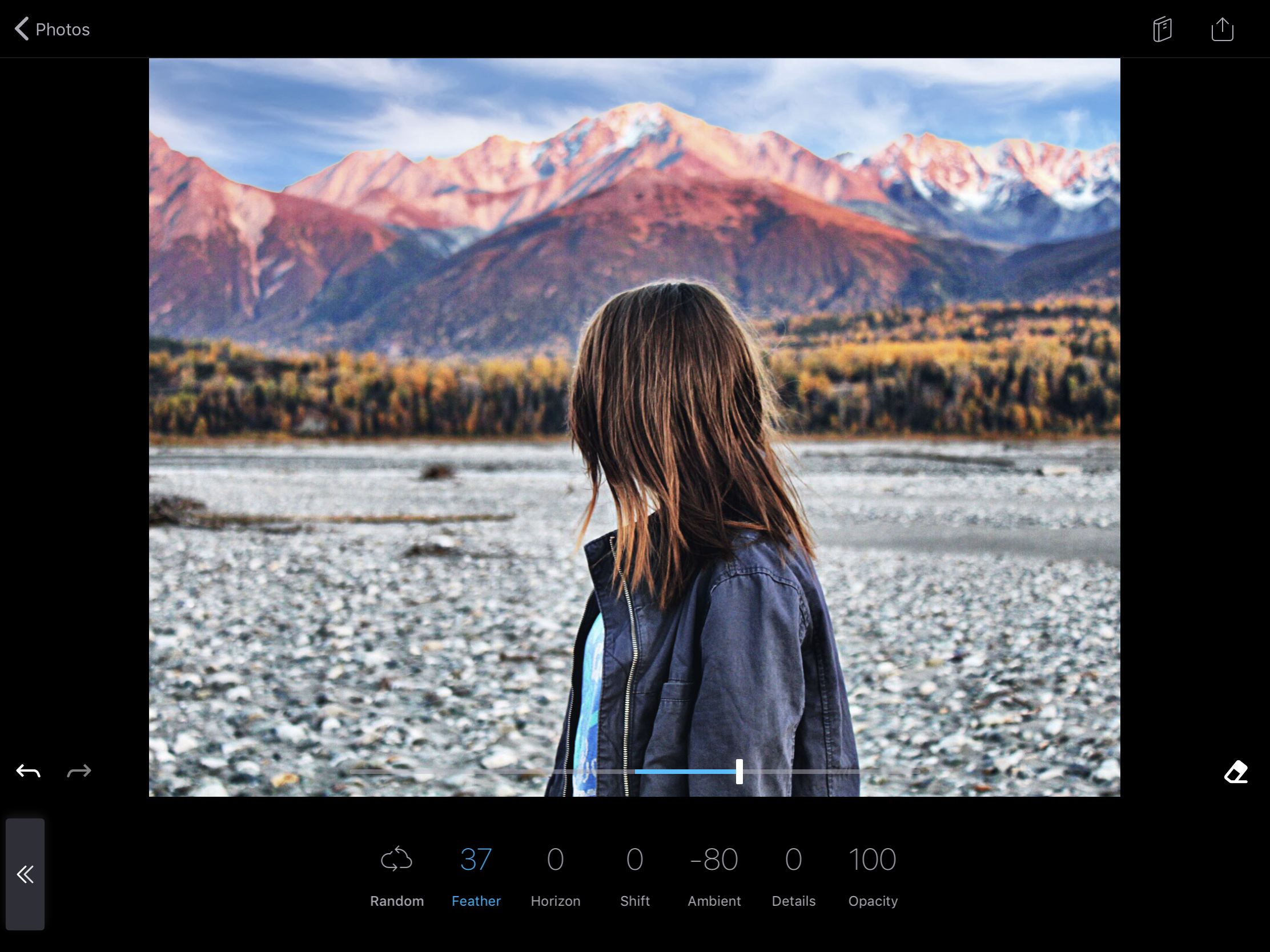This screenshot has width=1270, height=952.
Task: Select the Ambient parameter label
Action: 714,901
